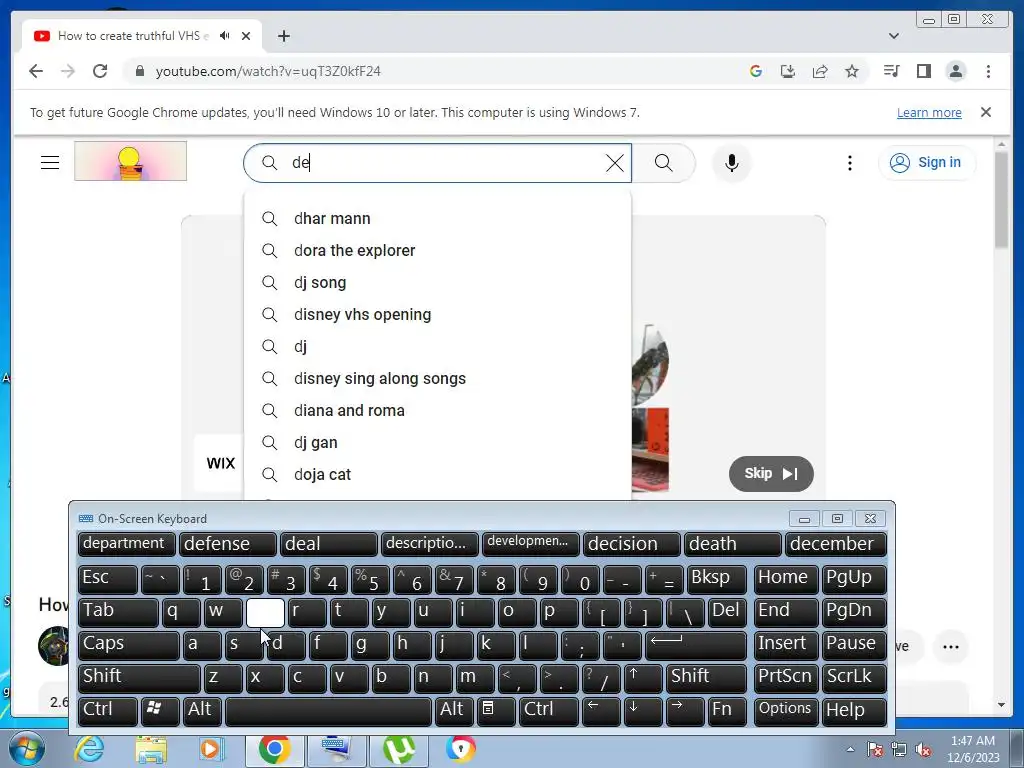1024x768 pixels.
Task: Submit search with magnifier button
Action: point(663,163)
